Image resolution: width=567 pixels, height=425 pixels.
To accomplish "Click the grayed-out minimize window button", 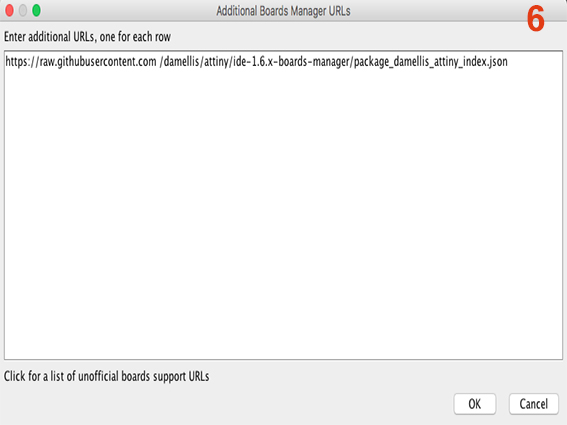I will (23, 10).
